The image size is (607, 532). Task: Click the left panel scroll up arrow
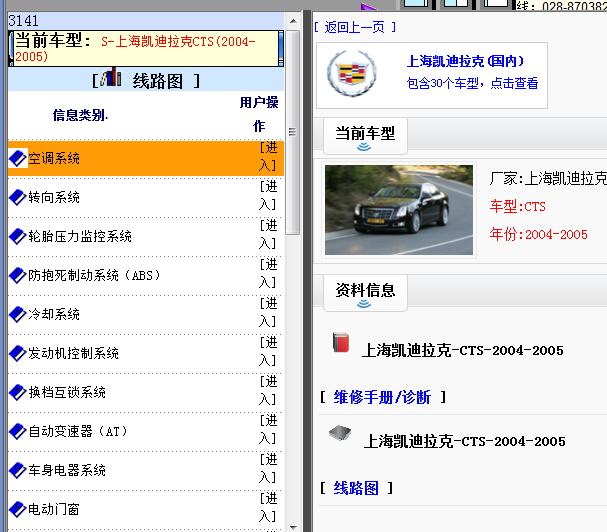[x=293, y=21]
